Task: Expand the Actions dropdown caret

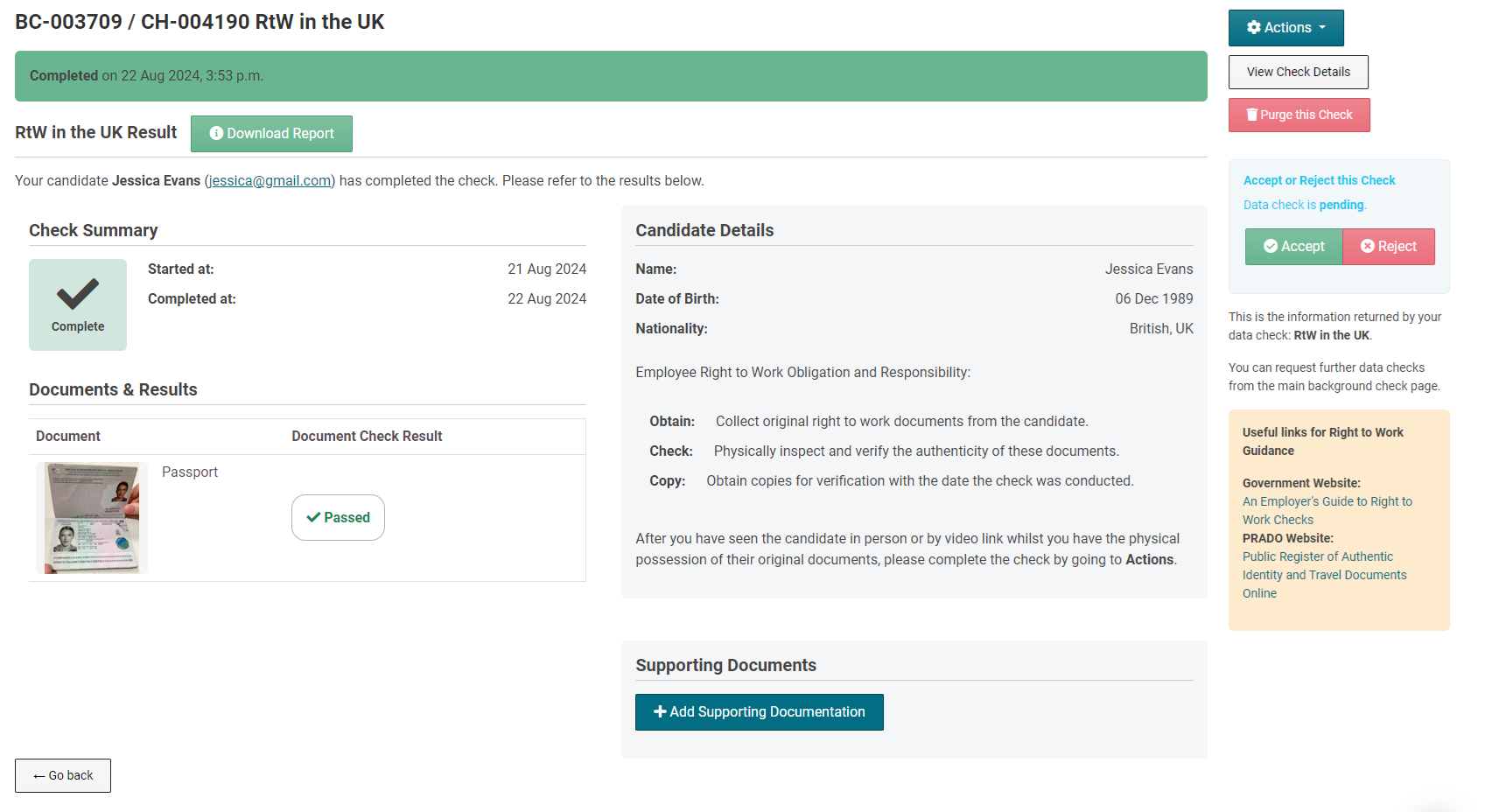Action: pos(1322,28)
